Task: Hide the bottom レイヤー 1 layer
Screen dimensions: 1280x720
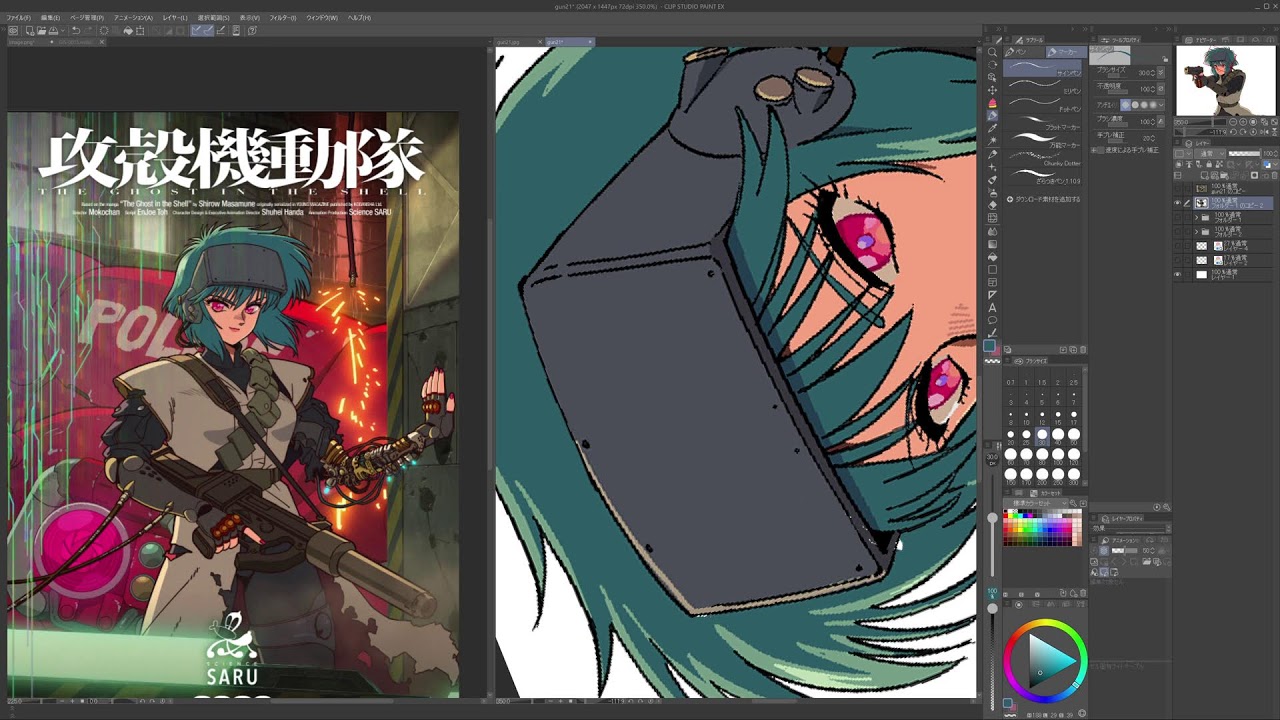Action: pyautogui.click(x=1177, y=274)
